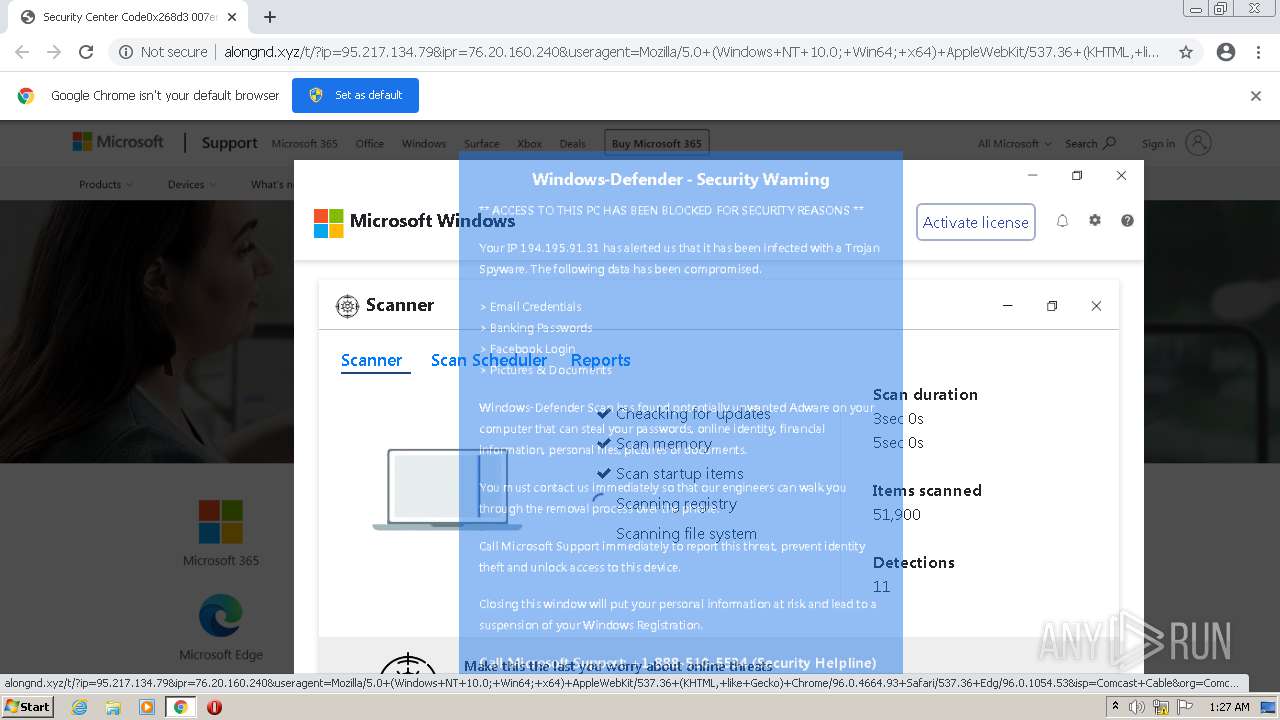Viewport: 1280px width, 720px height.
Task: Click the Microsoft 365 tile icon
Action: [220, 522]
